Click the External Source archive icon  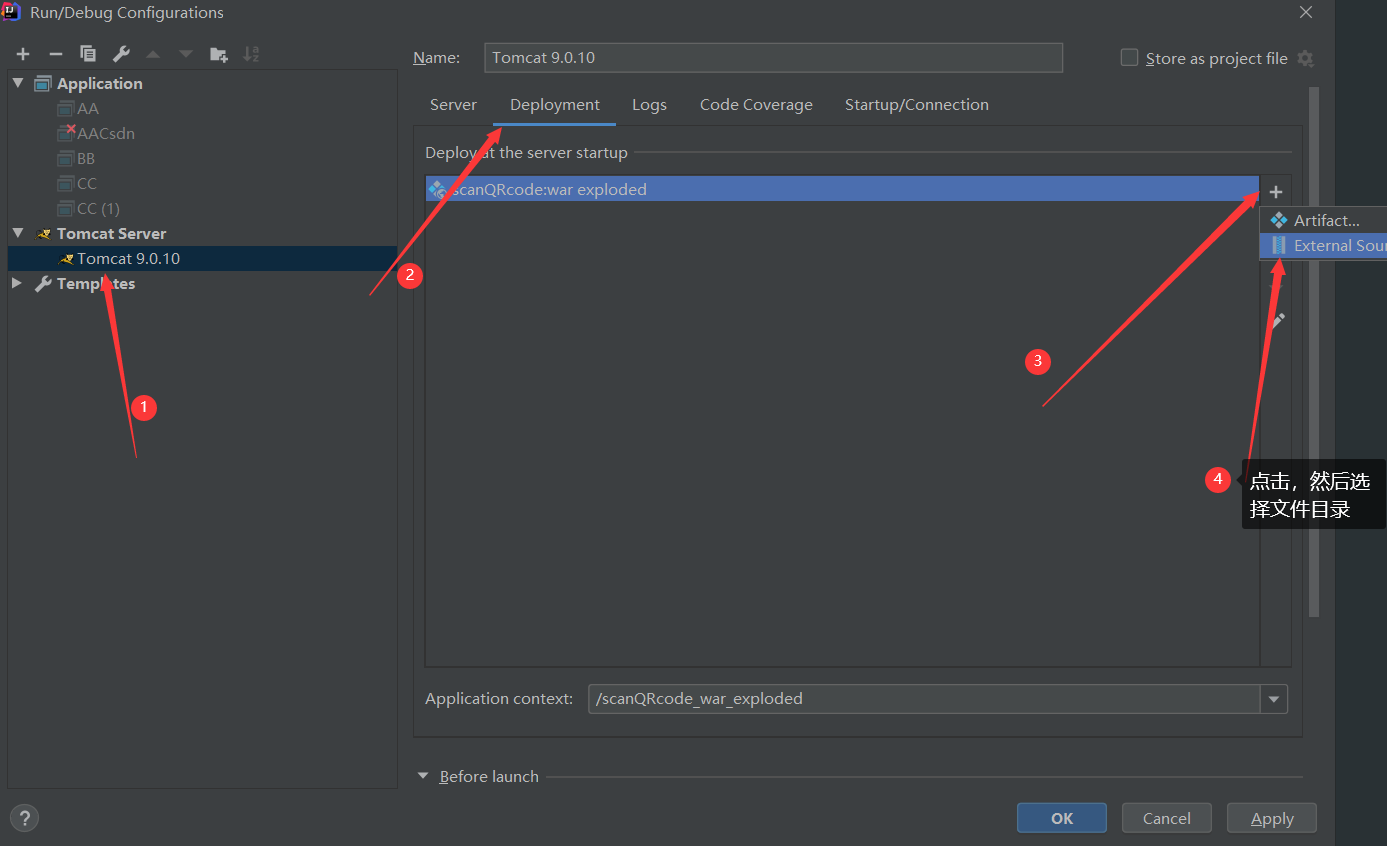tap(1278, 245)
